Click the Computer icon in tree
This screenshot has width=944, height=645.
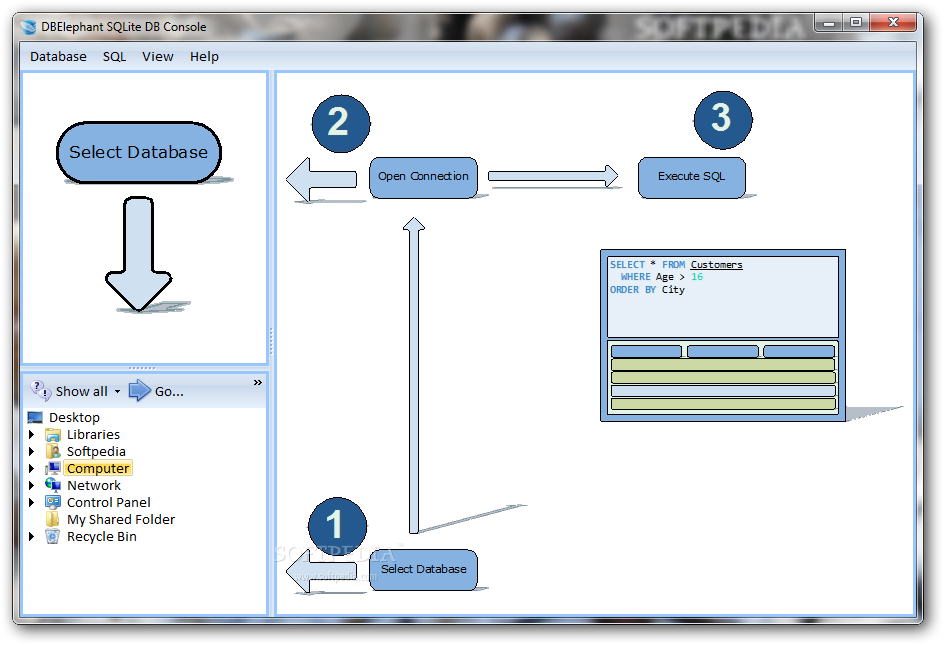[x=53, y=468]
